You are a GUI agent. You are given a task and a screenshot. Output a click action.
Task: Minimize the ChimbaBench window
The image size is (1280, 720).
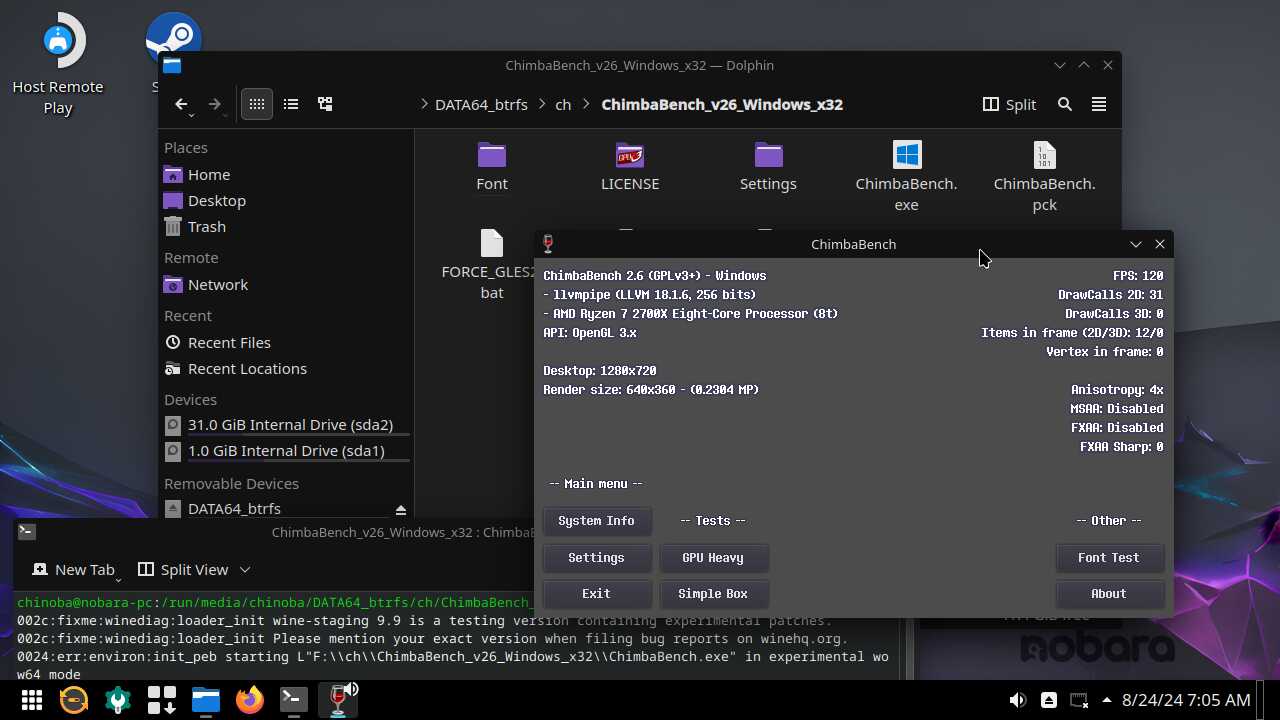click(x=1136, y=244)
